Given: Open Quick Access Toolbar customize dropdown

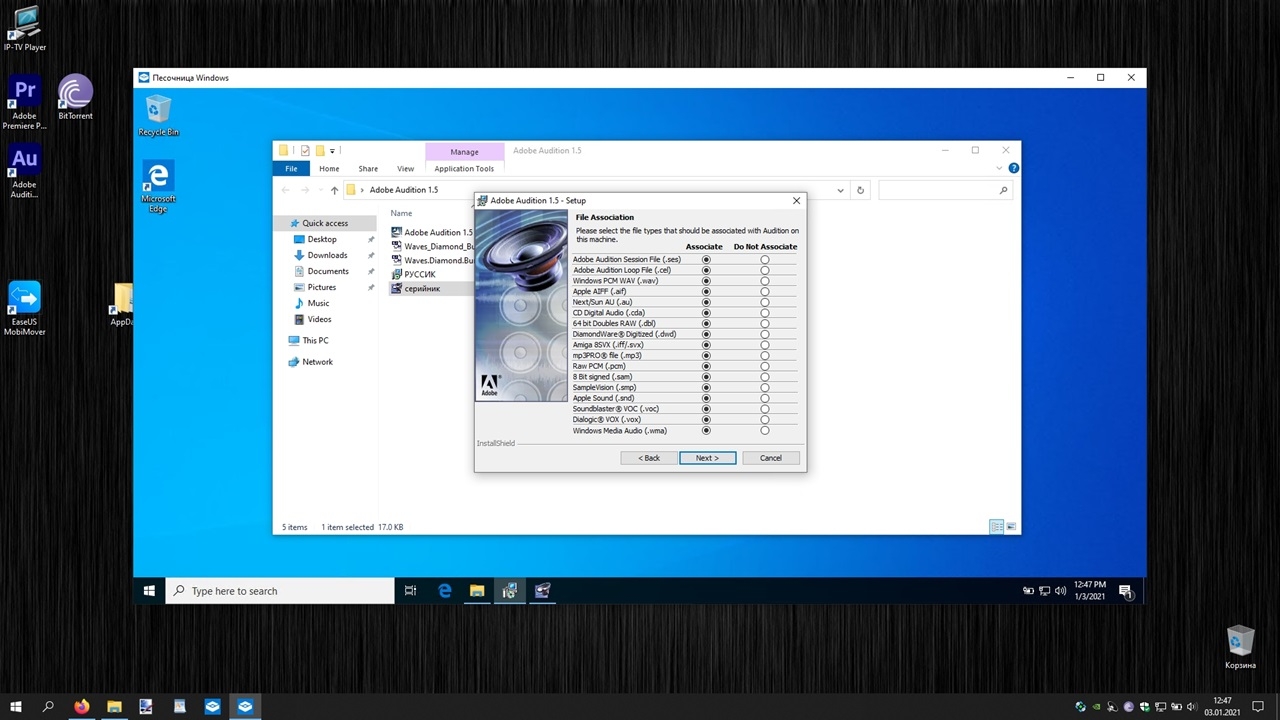Looking at the screenshot, I should pyautogui.click(x=332, y=151).
